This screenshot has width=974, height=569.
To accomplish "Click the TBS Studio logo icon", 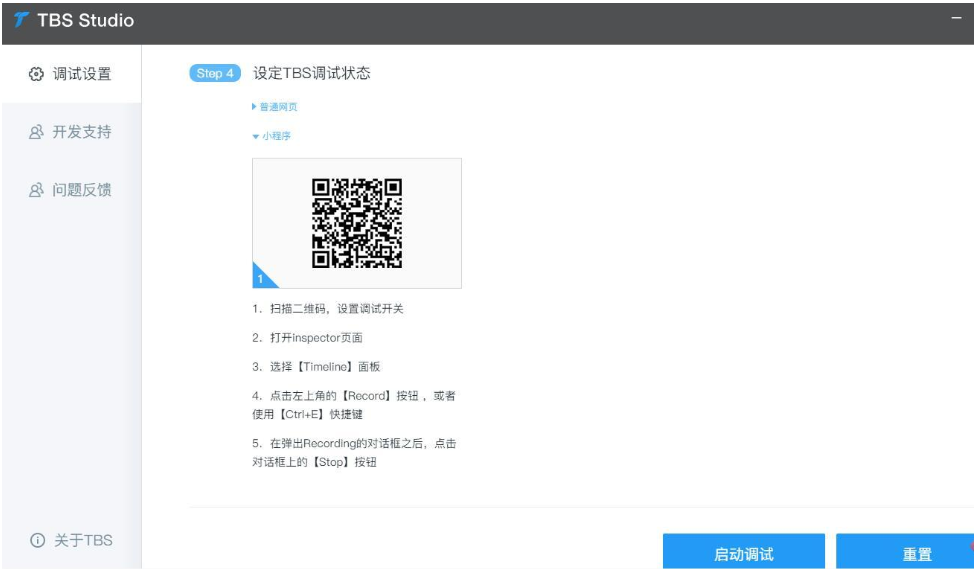I will click(21, 20).
